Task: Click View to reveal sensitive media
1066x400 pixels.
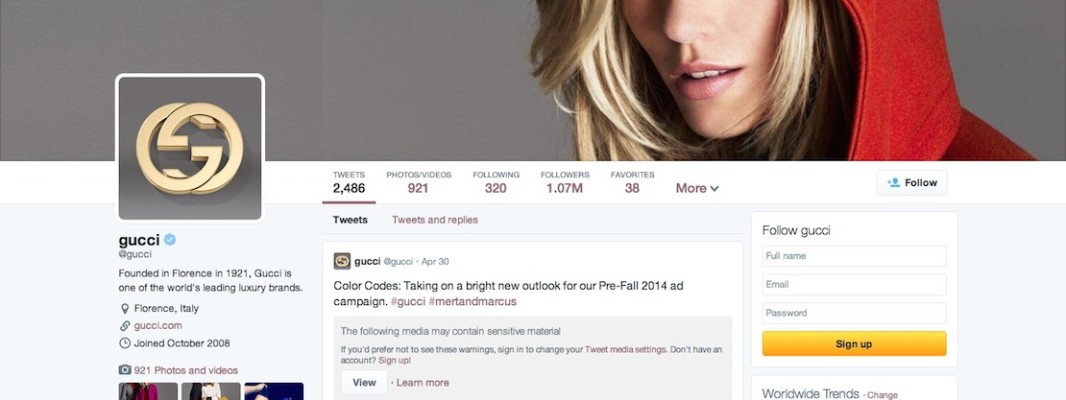Action: point(364,382)
